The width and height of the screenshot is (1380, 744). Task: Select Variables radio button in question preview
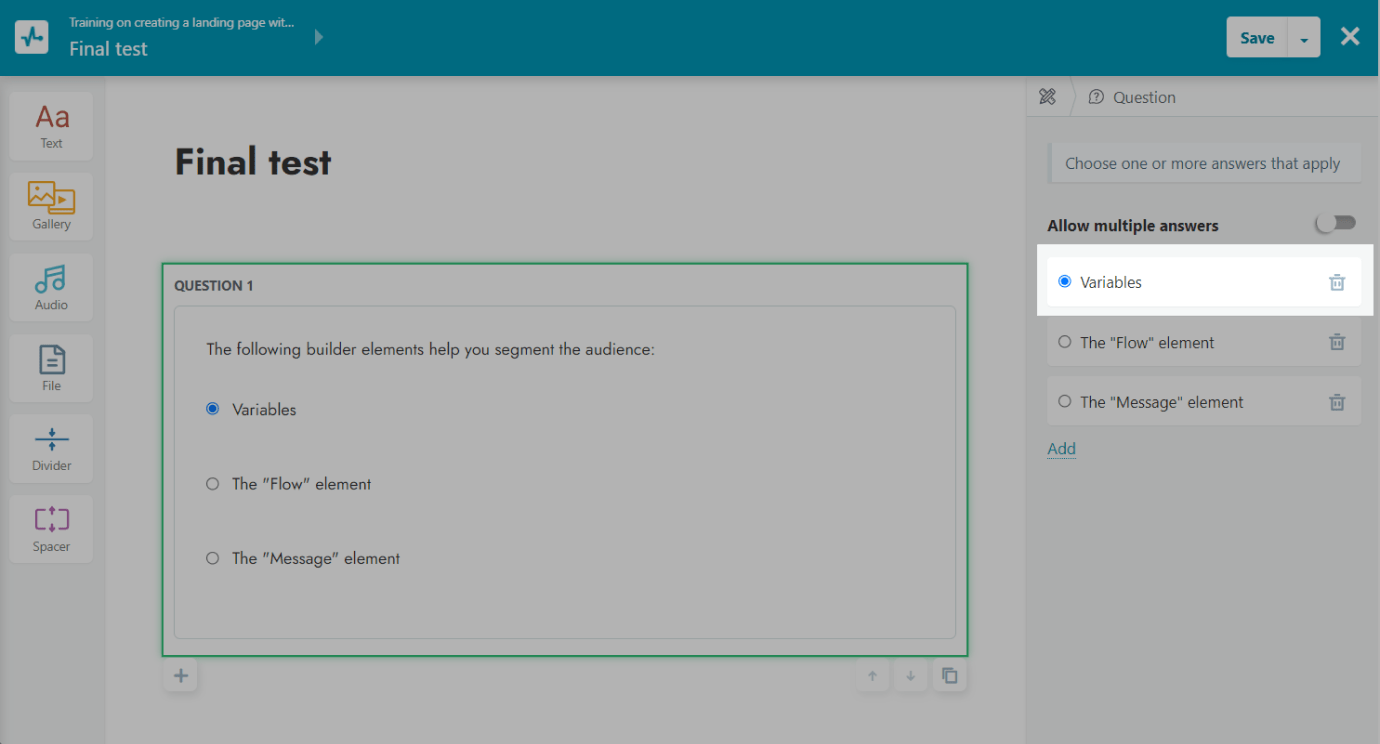click(x=212, y=409)
